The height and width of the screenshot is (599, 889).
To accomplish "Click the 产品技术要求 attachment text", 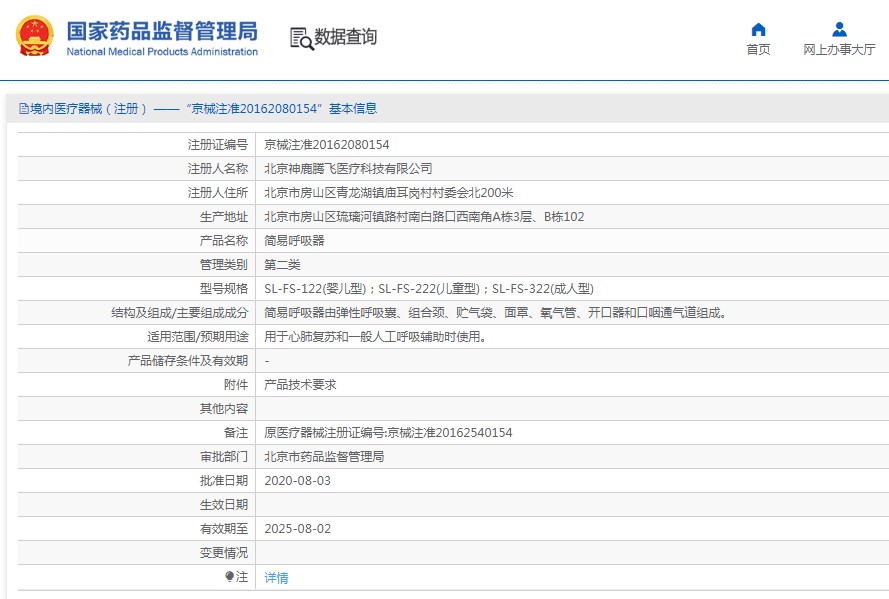I will coord(300,385).
